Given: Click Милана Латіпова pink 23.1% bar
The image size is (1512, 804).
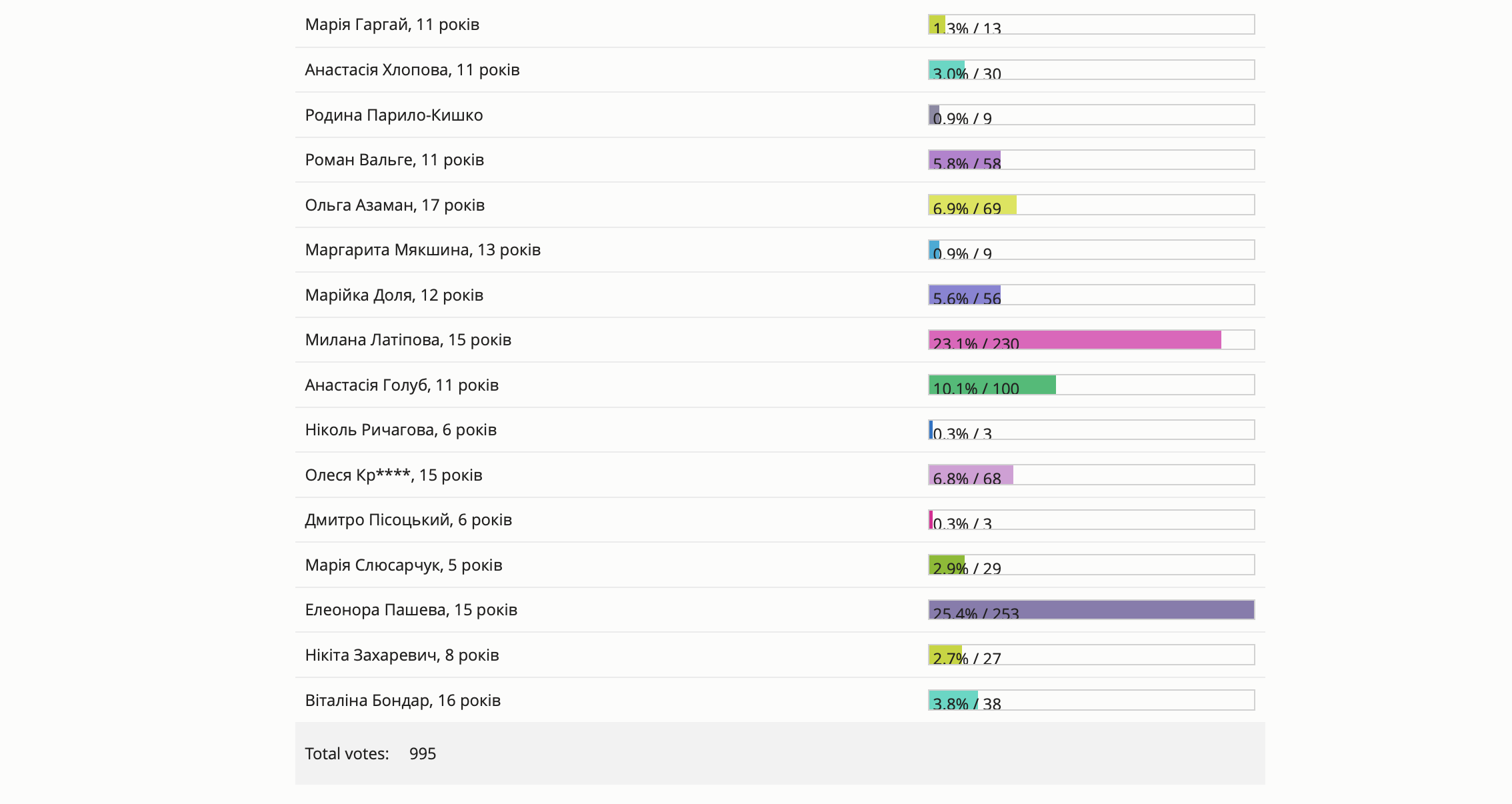Looking at the screenshot, I should coord(1074,340).
